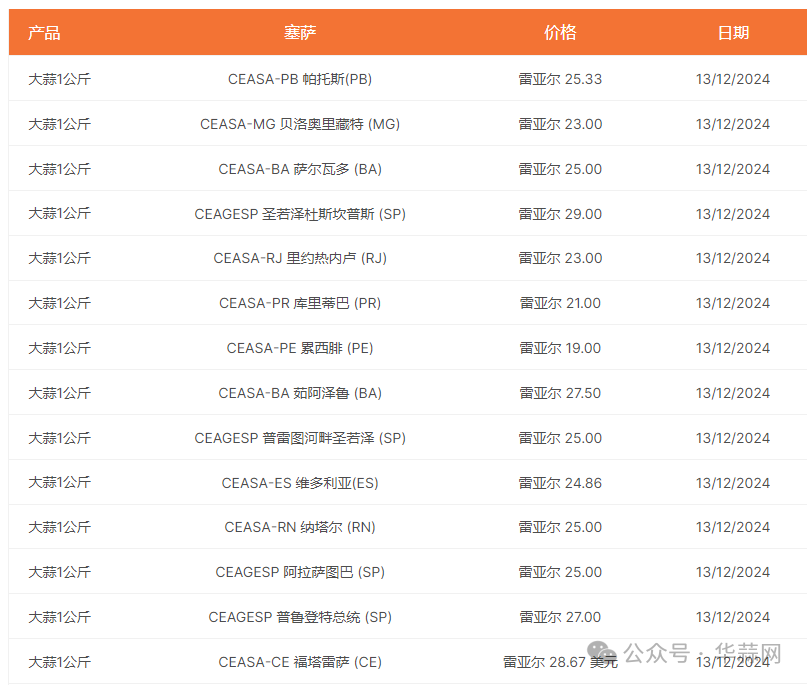Click 大蒜1公斤 in the CEASA-CE row
The height and width of the screenshot is (685, 807).
pyautogui.click(x=60, y=662)
